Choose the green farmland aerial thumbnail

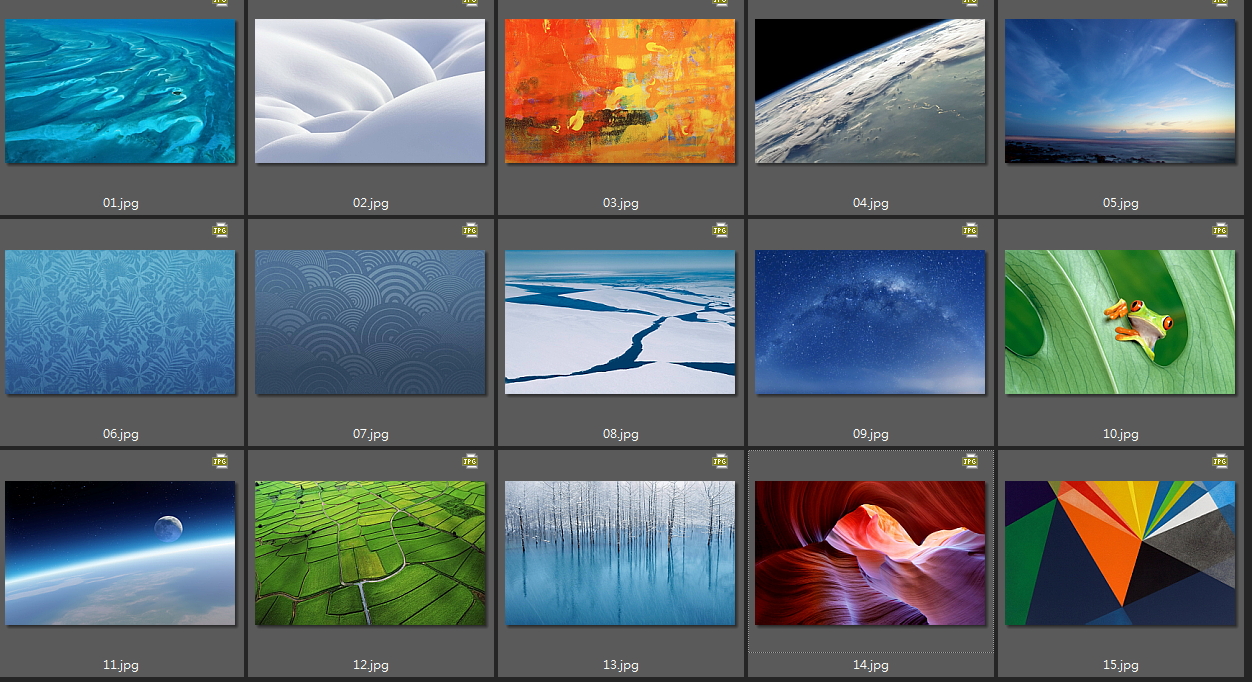coord(370,553)
